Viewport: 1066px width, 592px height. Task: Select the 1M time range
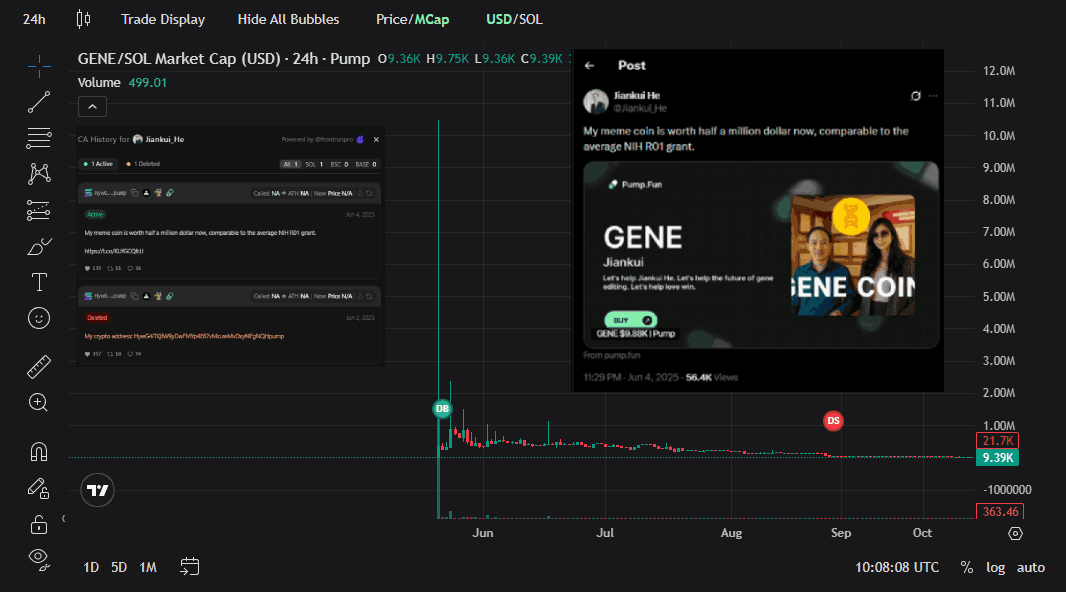[148, 567]
